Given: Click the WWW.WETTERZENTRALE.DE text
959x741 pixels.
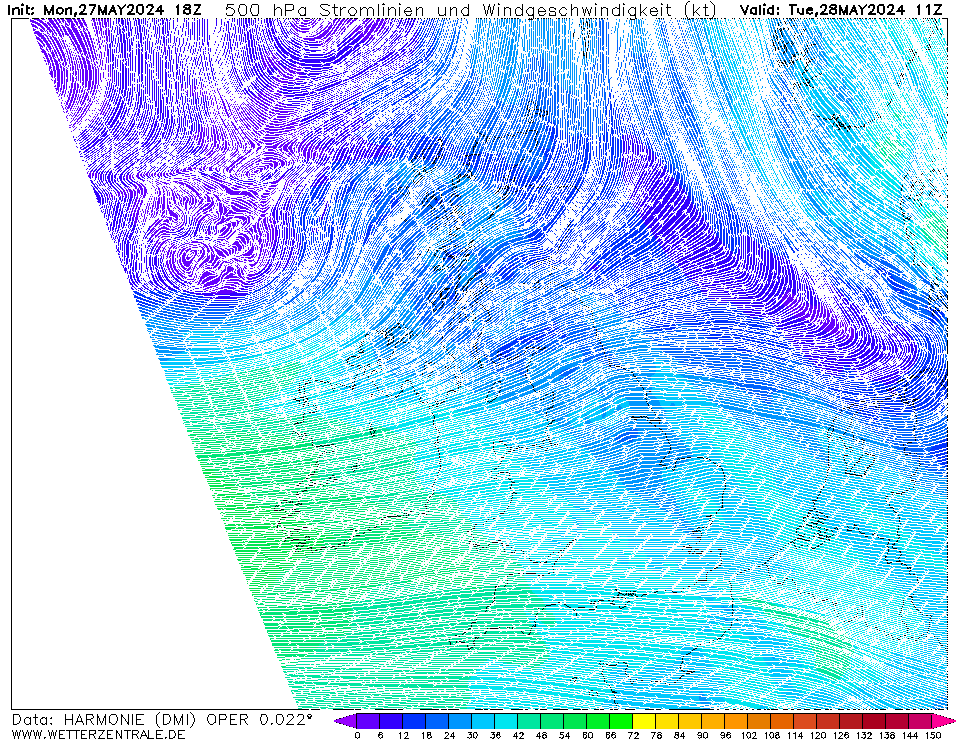Looking at the screenshot, I should tap(98, 734).
